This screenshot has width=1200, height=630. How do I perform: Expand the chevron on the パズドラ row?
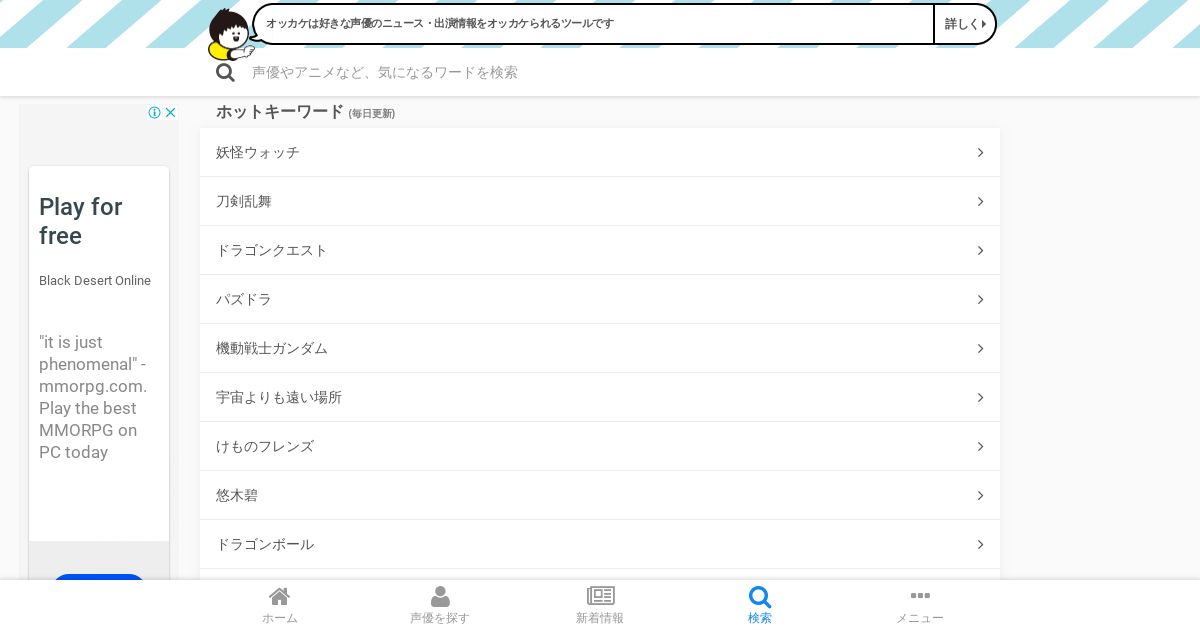coord(980,300)
